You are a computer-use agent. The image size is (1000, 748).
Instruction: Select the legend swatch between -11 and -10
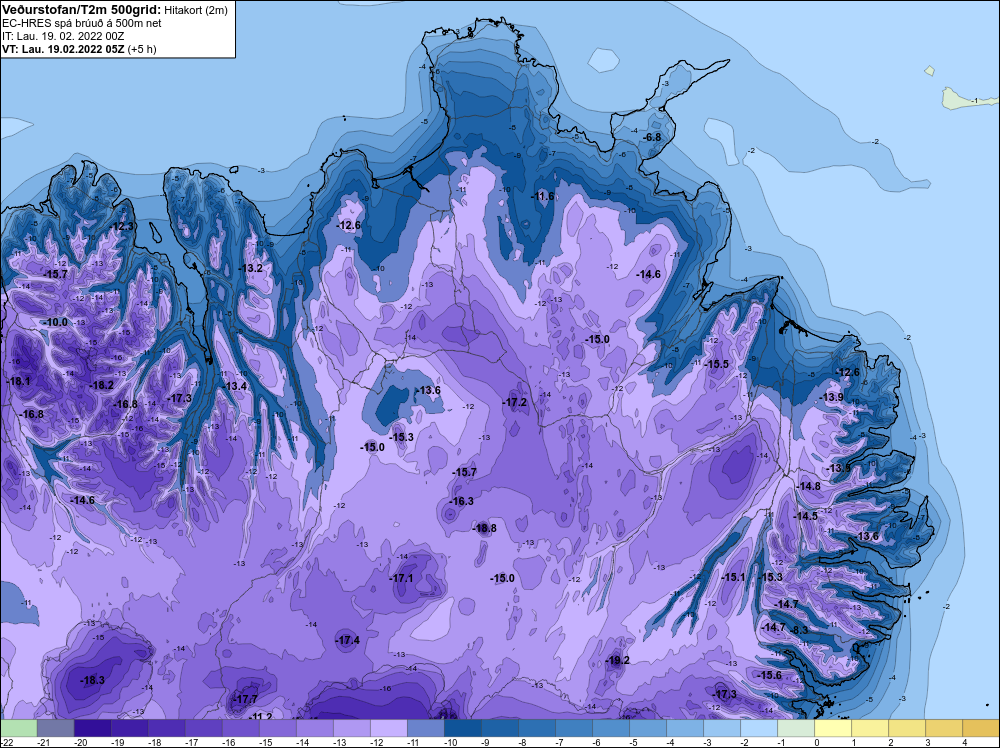click(425, 728)
